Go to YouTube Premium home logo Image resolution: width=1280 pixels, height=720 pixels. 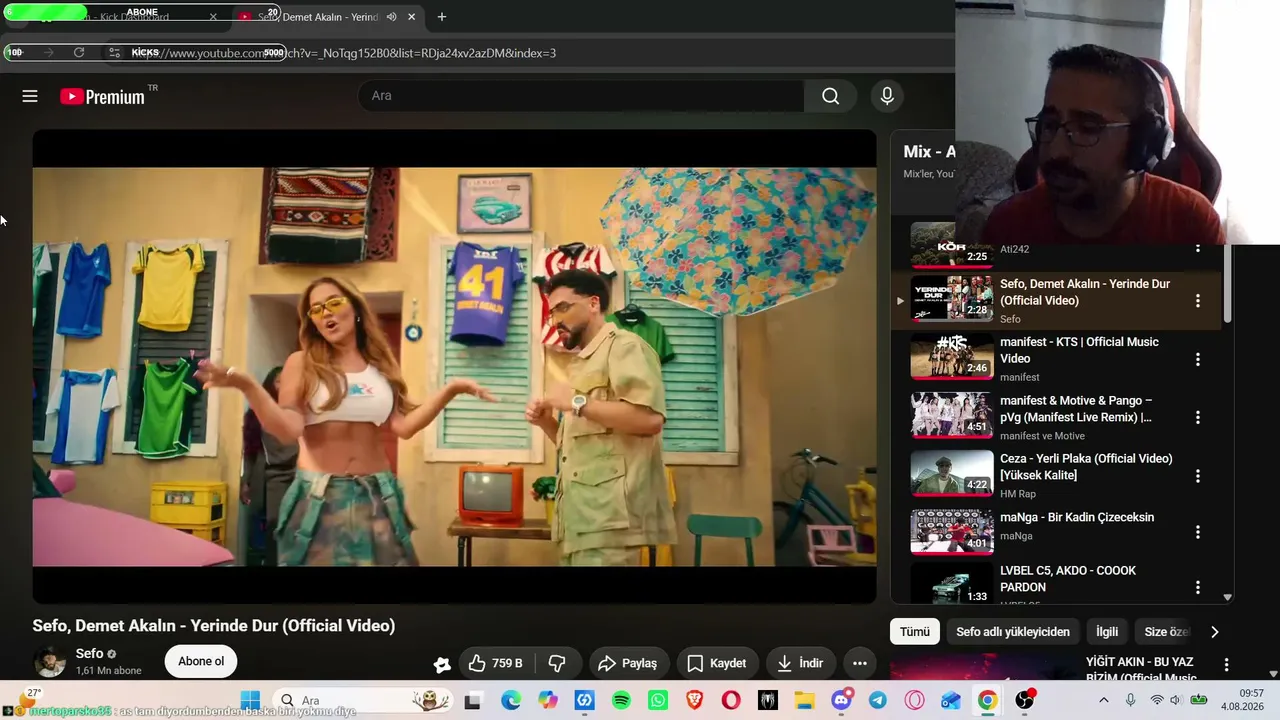103,96
